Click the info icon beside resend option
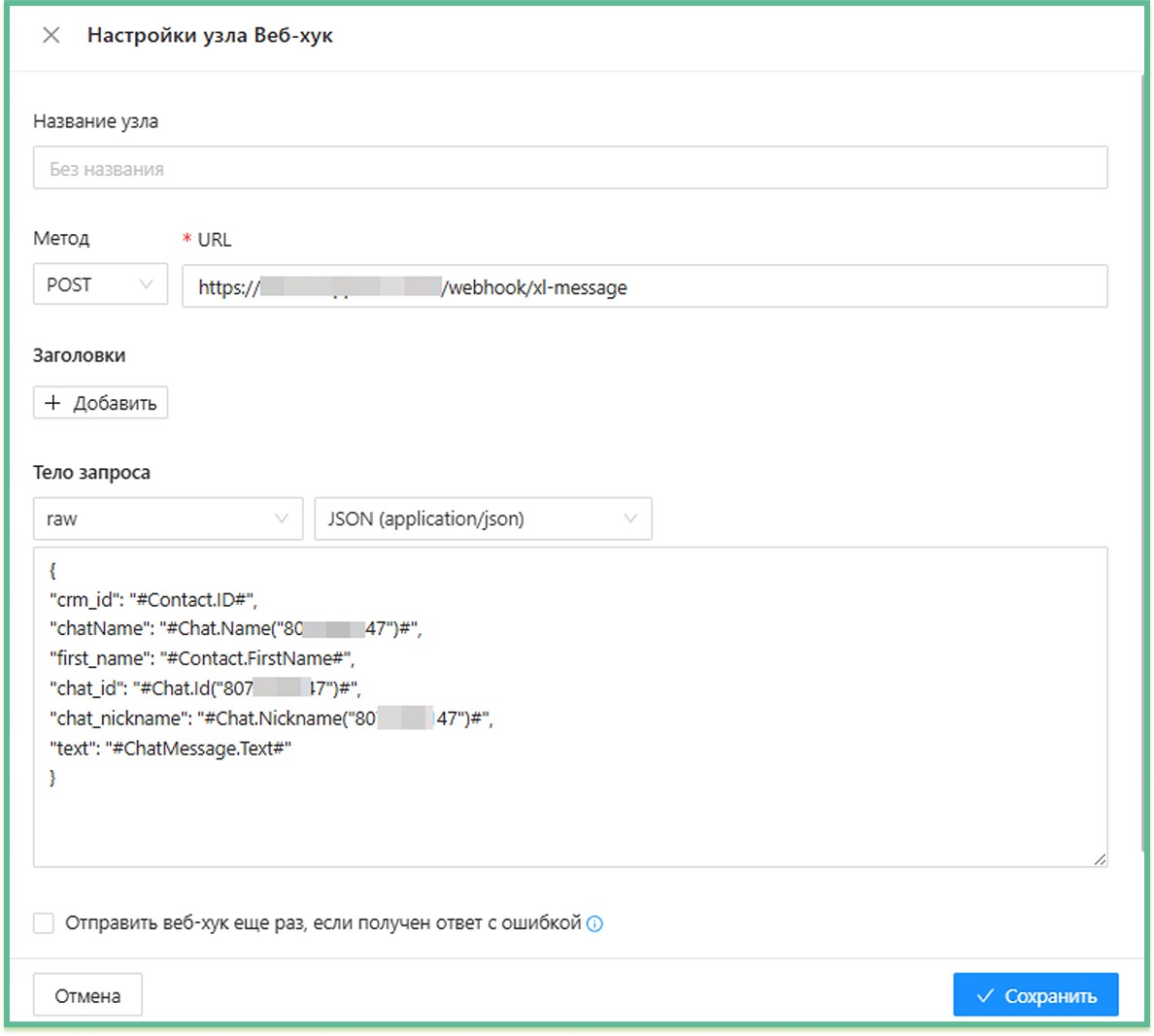1154x1036 pixels. click(x=594, y=924)
